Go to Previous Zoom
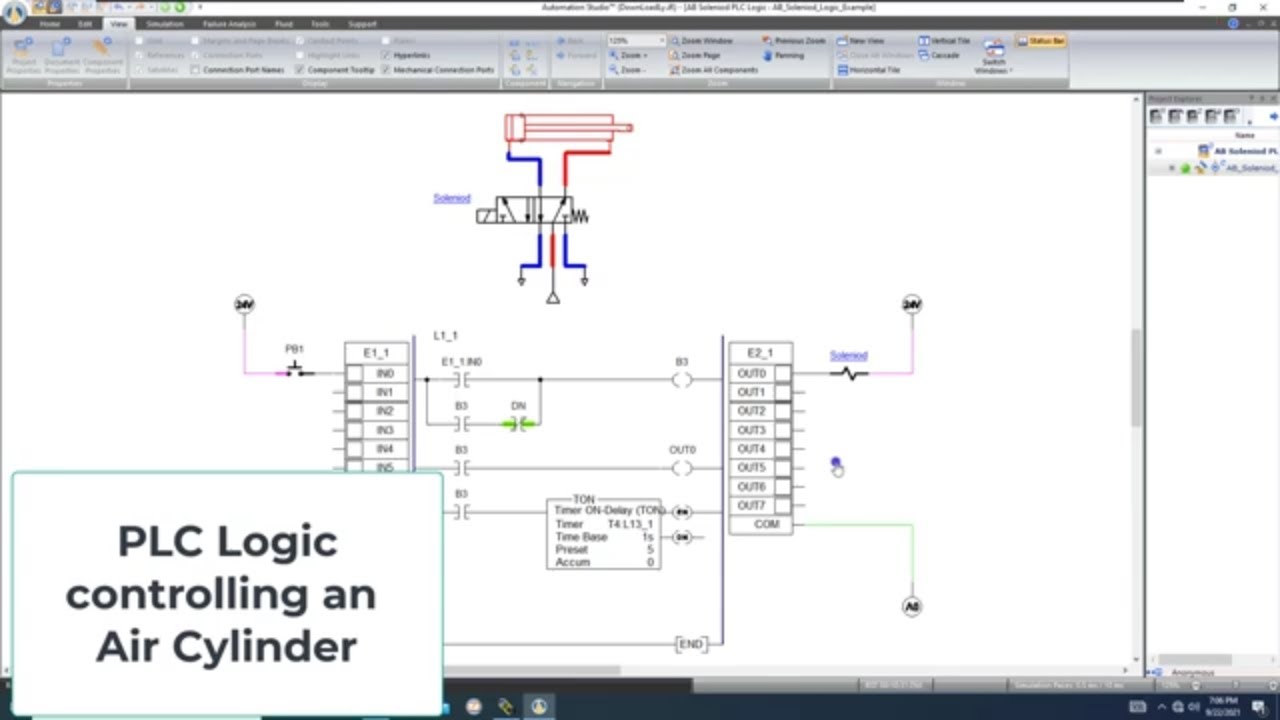Viewport: 1280px width, 720px height. click(794, 41)
